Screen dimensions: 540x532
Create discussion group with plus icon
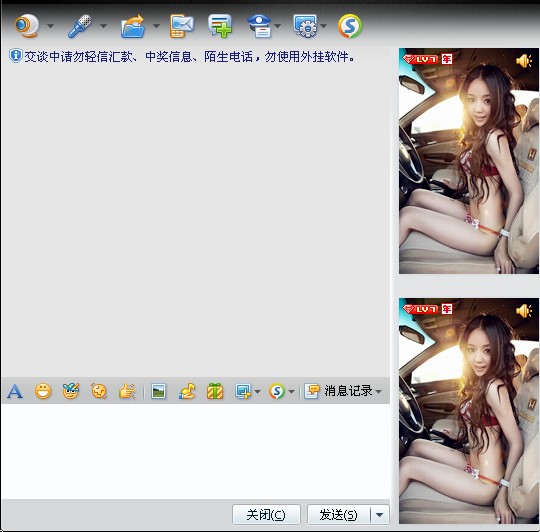(x=220, y=26)
